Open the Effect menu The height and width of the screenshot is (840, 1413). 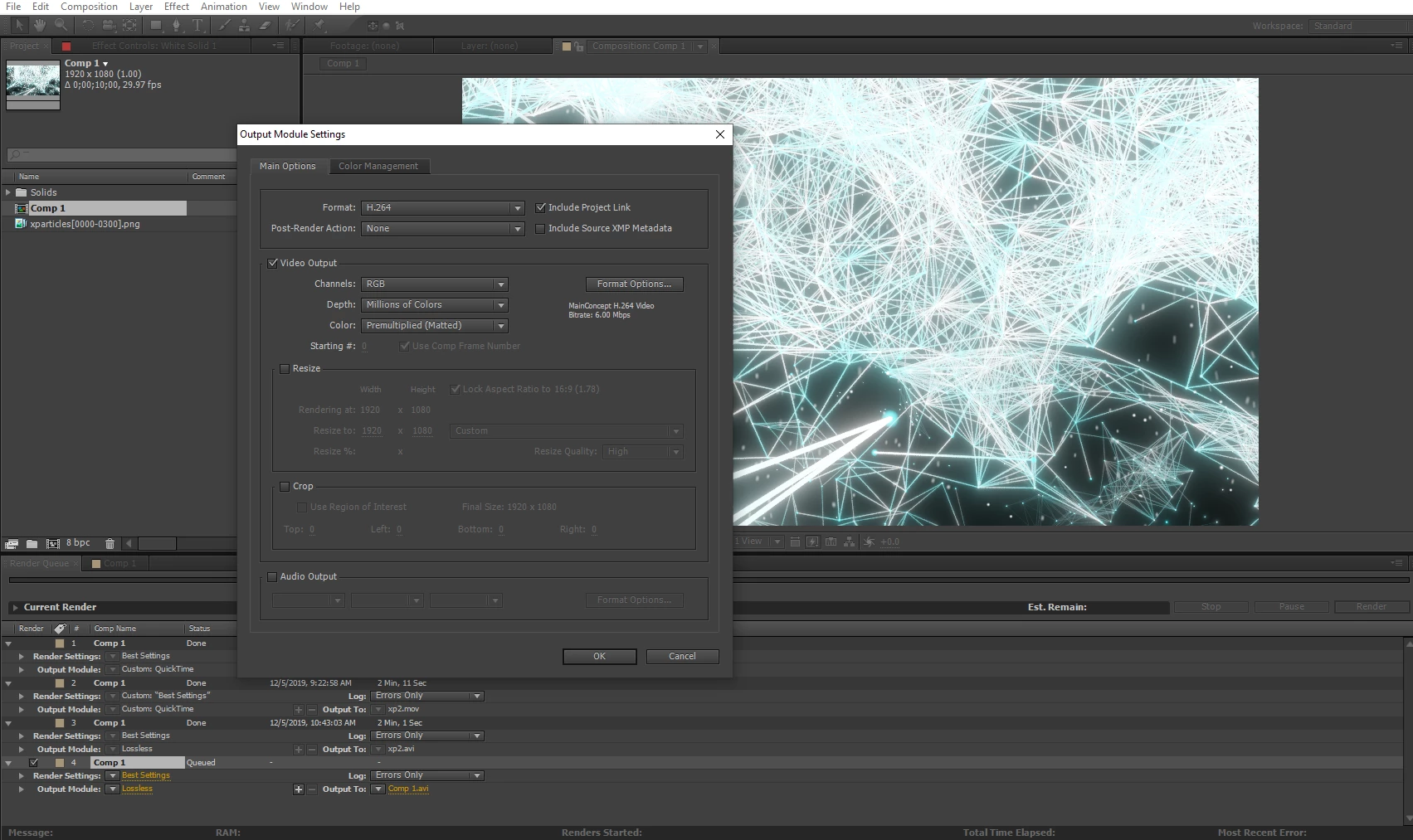coord(177,7)
